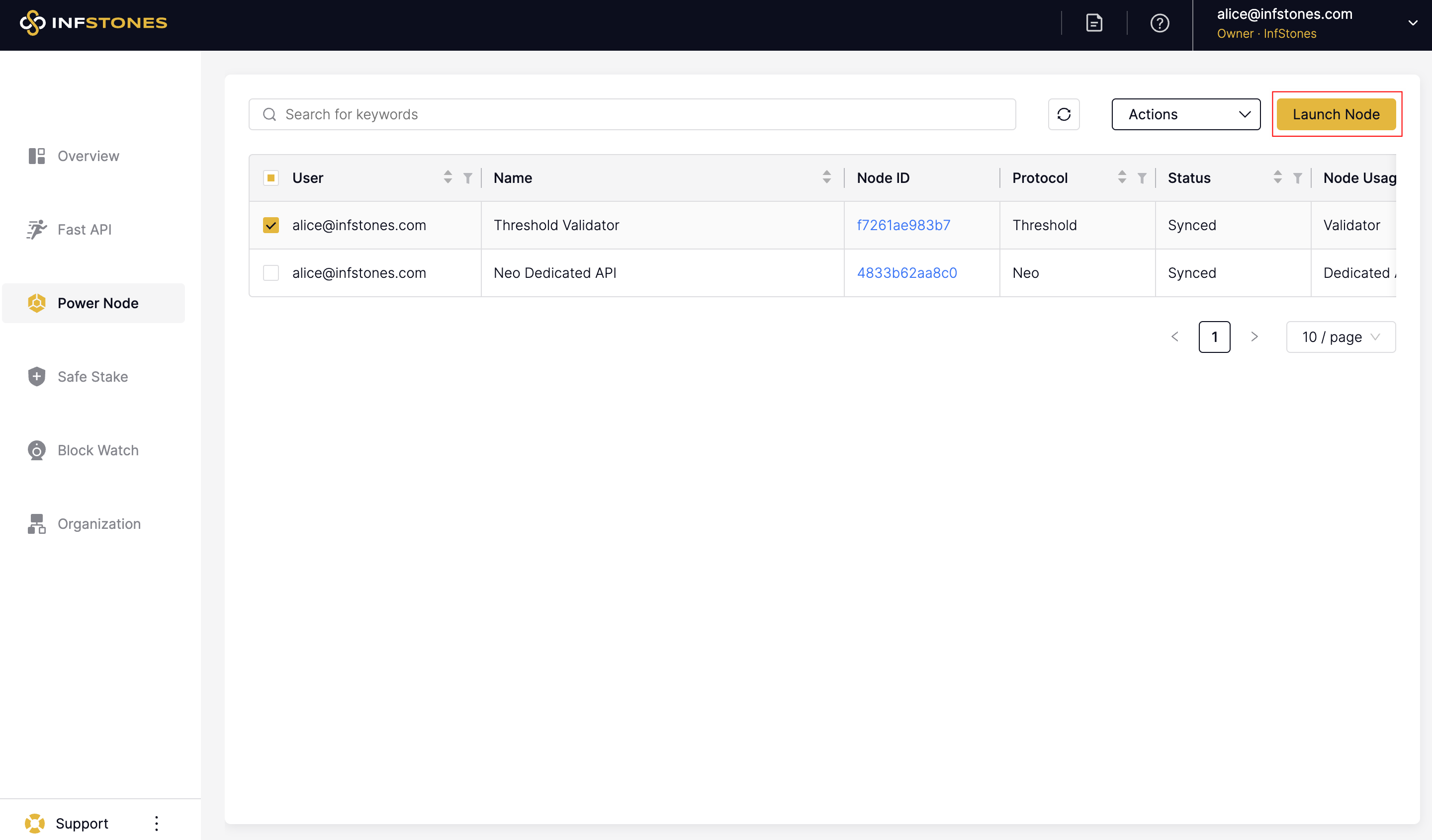This screenshot has width=1432, height=840.
Task: Click the Status column filter icon
Action: [1297, 178]
